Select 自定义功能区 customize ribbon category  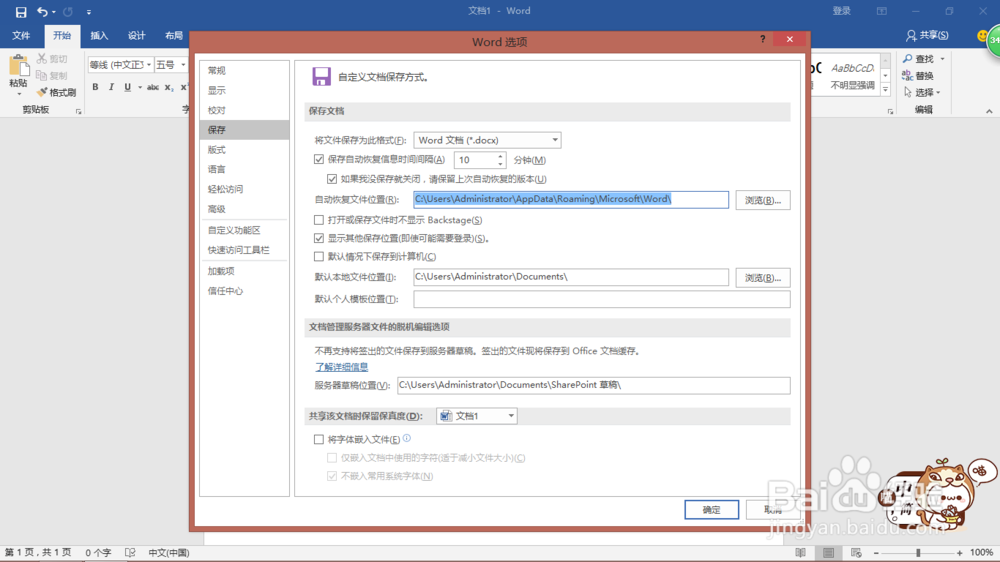click(x=244, y=230)
